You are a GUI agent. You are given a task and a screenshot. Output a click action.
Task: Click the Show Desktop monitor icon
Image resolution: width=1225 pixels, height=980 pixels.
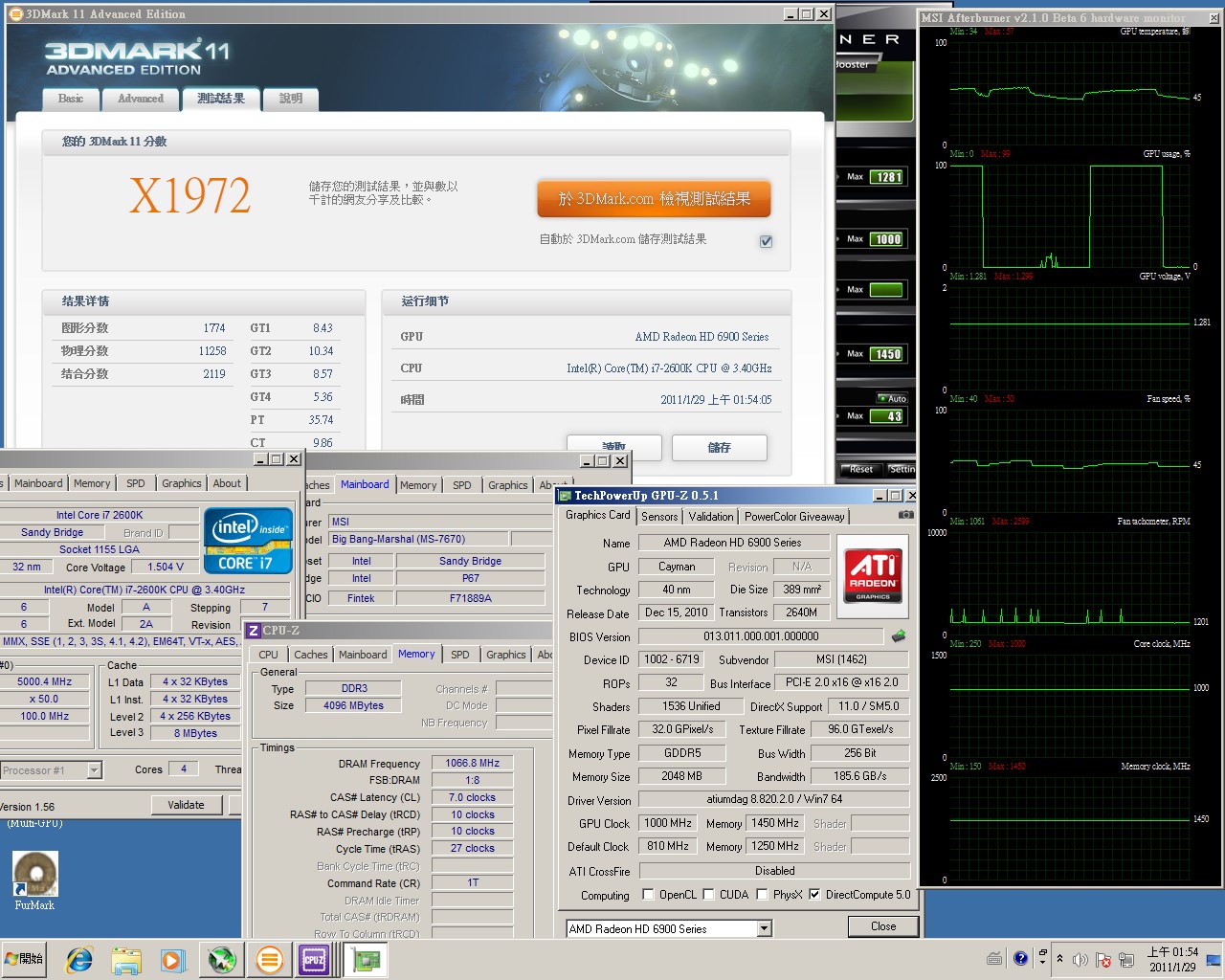tap(1214, 959)
